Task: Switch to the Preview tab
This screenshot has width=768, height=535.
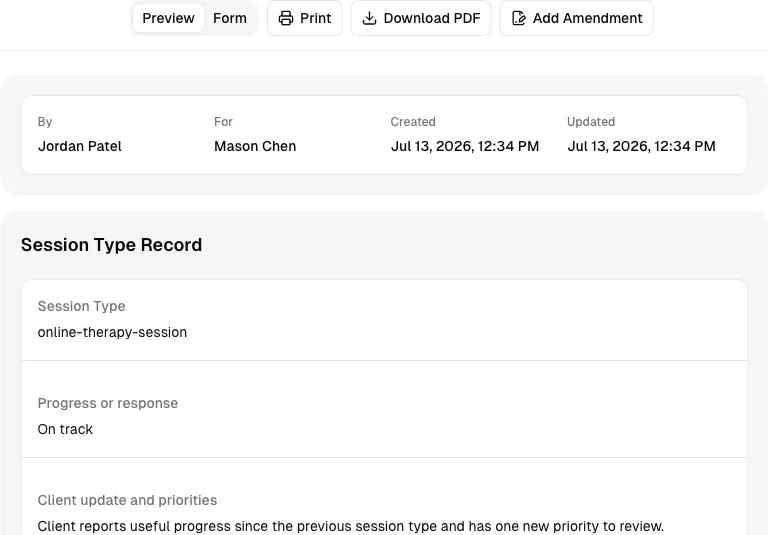Action: (168, 18)
